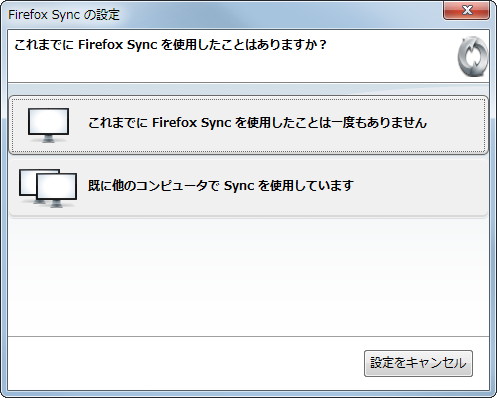Click the Firefox Sync circular arrows logo
Image resolution: width=497 pixels, height=398 pixels.
(473, 57)
